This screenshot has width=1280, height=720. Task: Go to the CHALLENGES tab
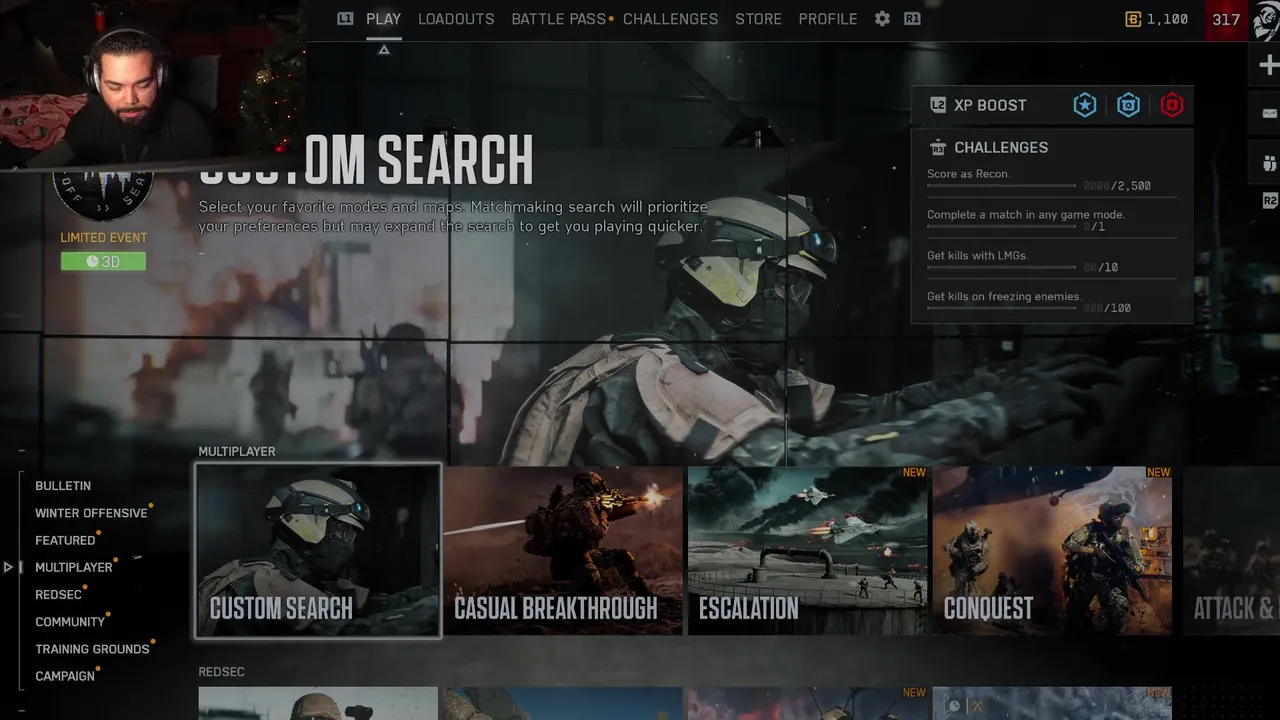tap(670, 19)
